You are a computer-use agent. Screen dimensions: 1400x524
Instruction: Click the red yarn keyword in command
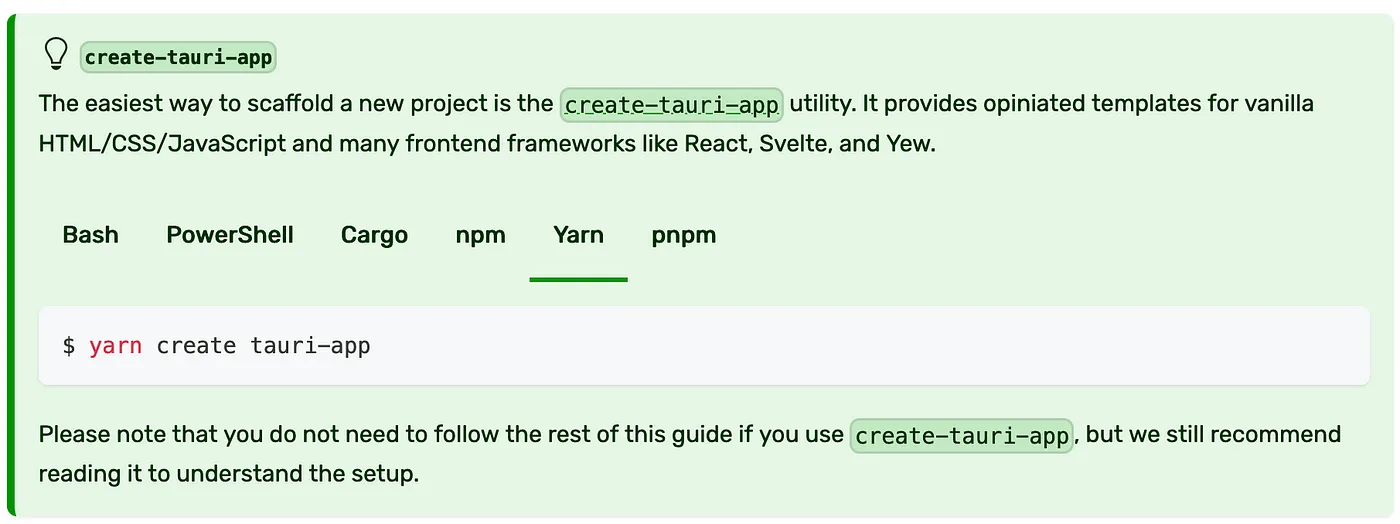pos(115,347)
